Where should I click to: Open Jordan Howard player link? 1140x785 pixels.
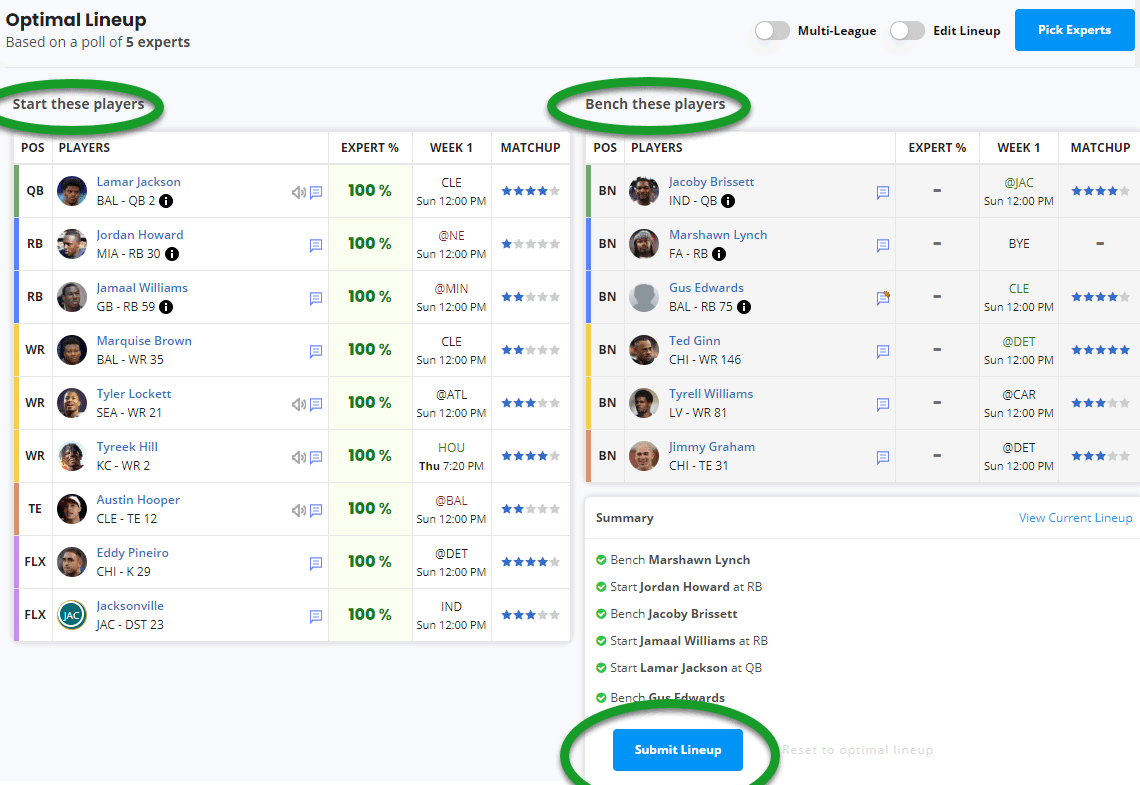click(x=140, y=235)
